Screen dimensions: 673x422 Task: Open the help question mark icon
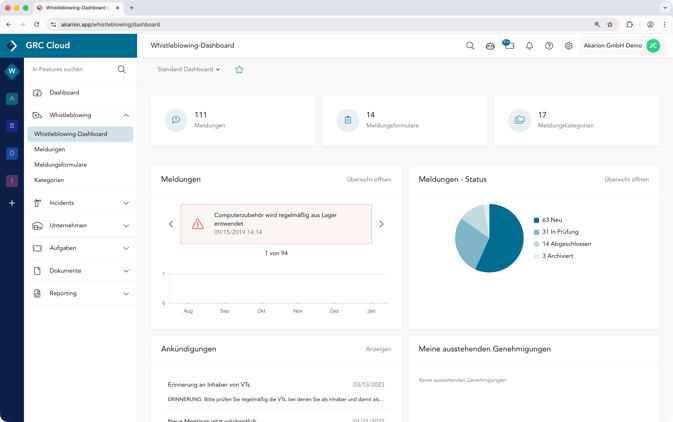[549, 46]
